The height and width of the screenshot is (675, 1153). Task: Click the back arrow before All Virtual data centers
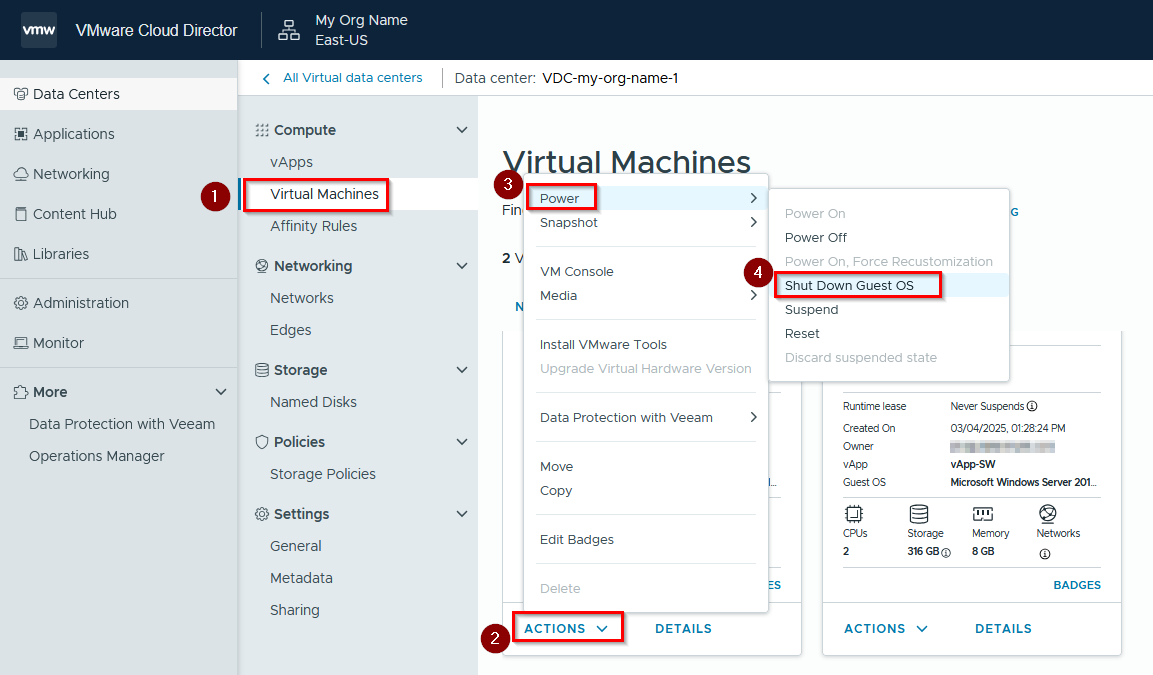[x=266, y=79]
